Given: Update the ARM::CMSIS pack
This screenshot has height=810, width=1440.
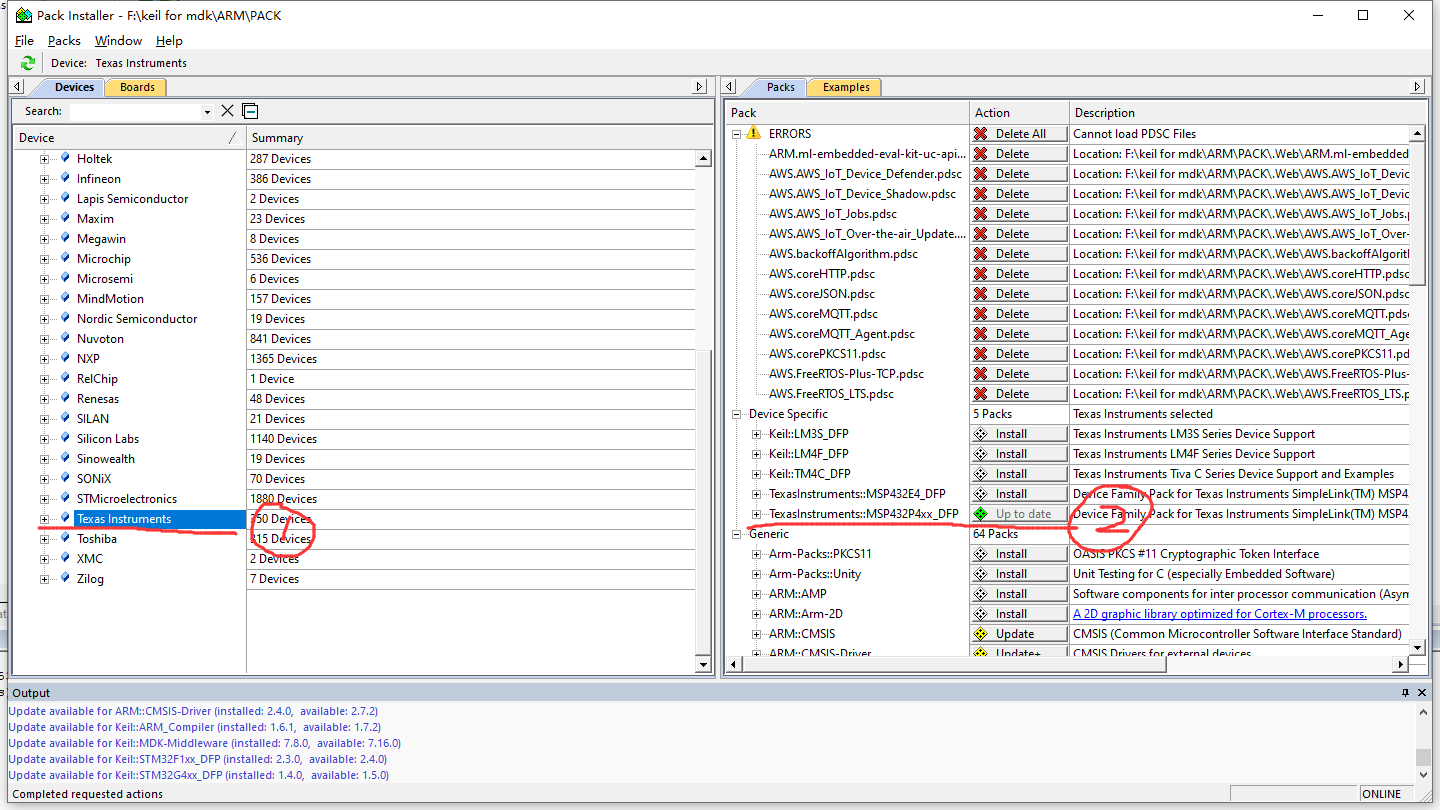Looking at the screenshot, I should click(1018, 633).
